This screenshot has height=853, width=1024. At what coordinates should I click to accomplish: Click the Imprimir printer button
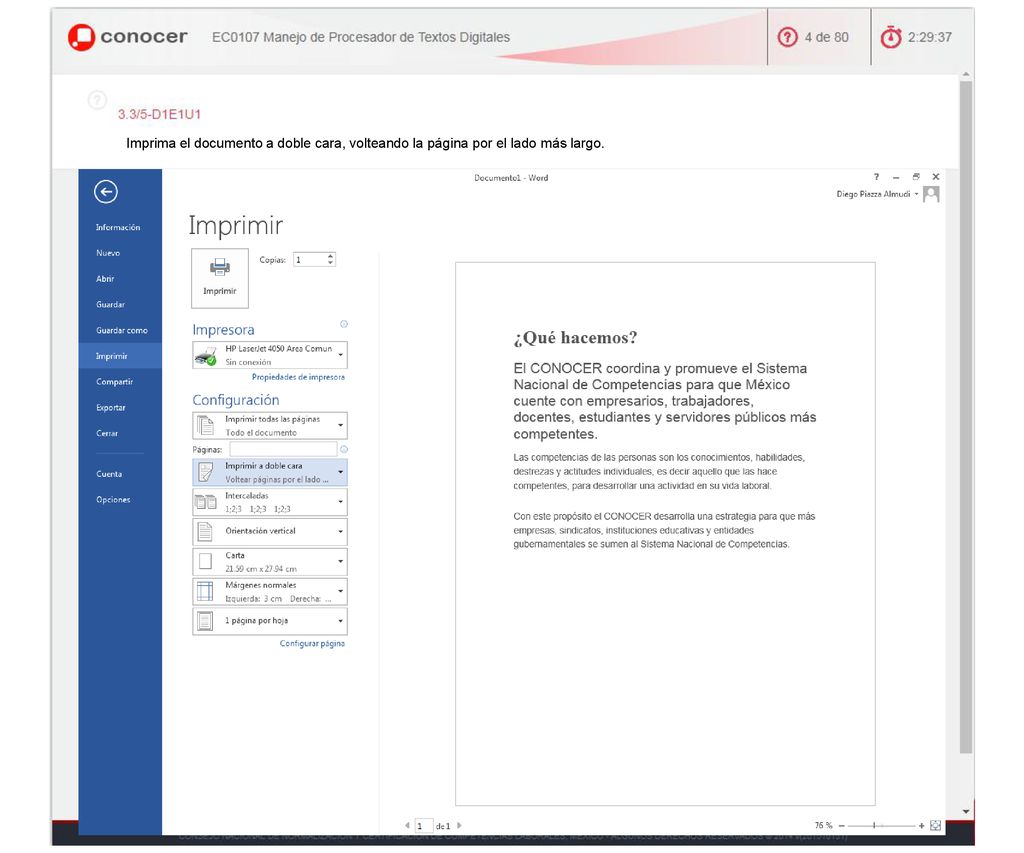click(219, 278)
